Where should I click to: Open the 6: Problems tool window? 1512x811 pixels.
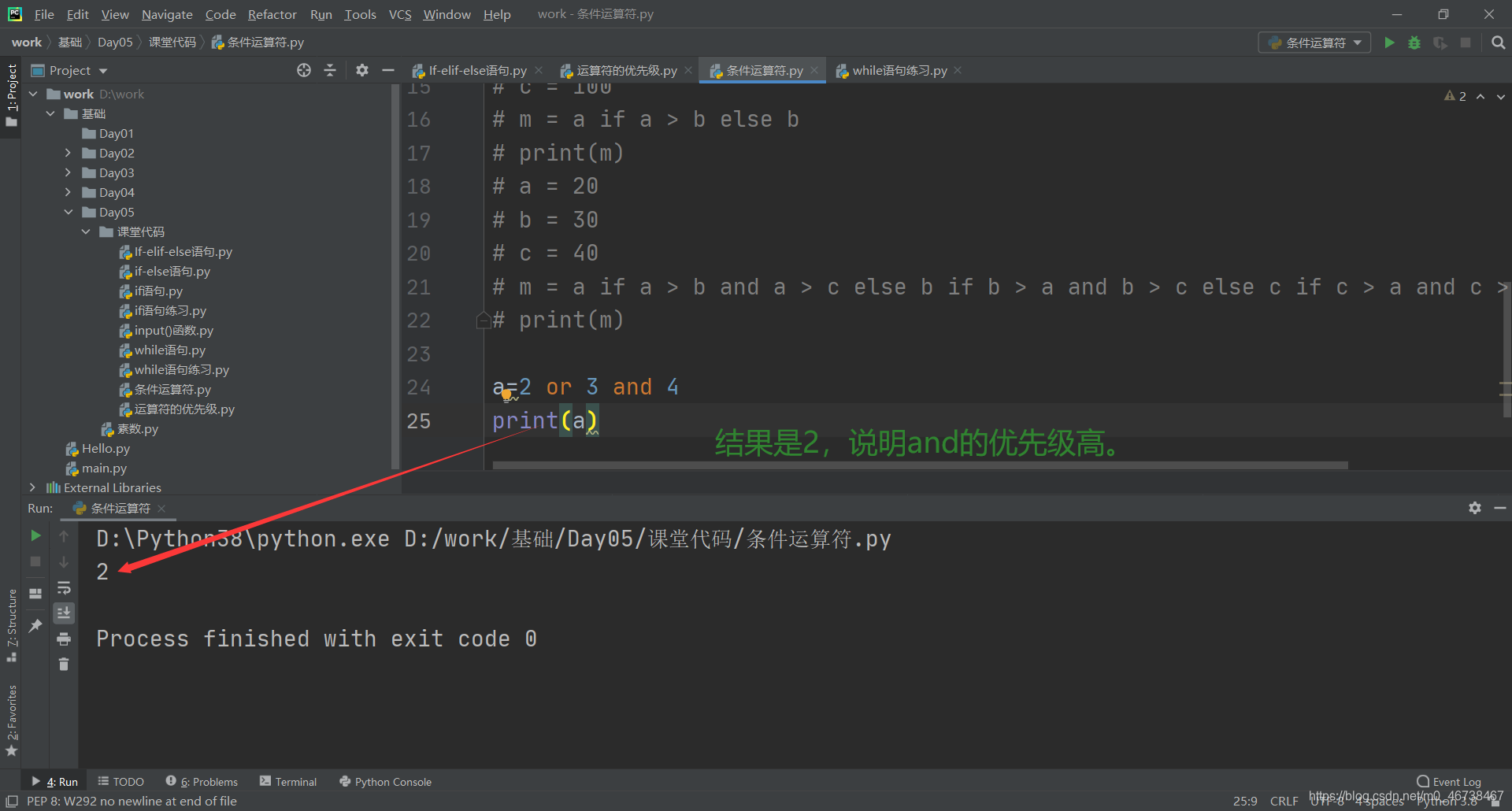(x=202, y=781)
